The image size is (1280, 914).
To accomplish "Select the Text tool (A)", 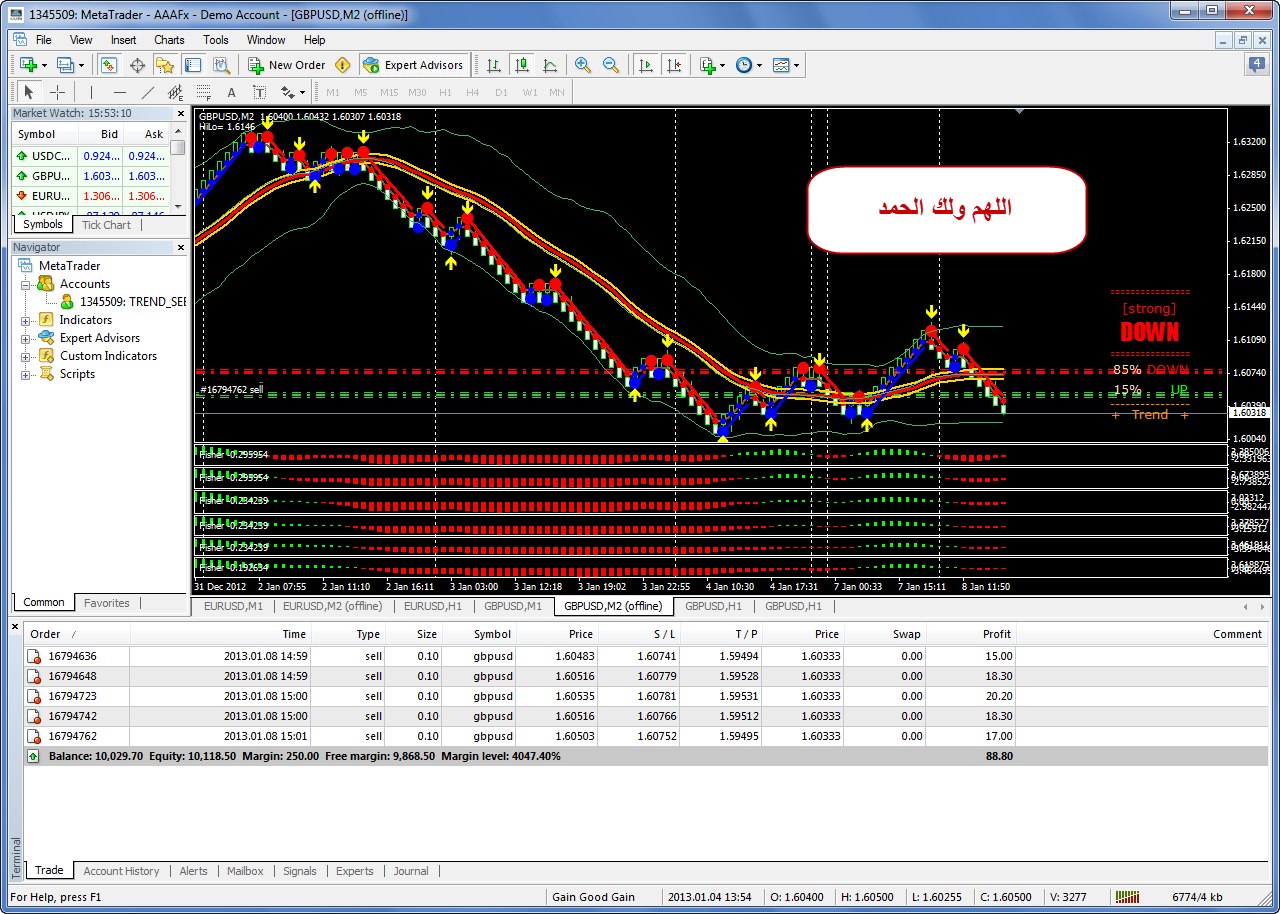I will [x=231, y=92].
